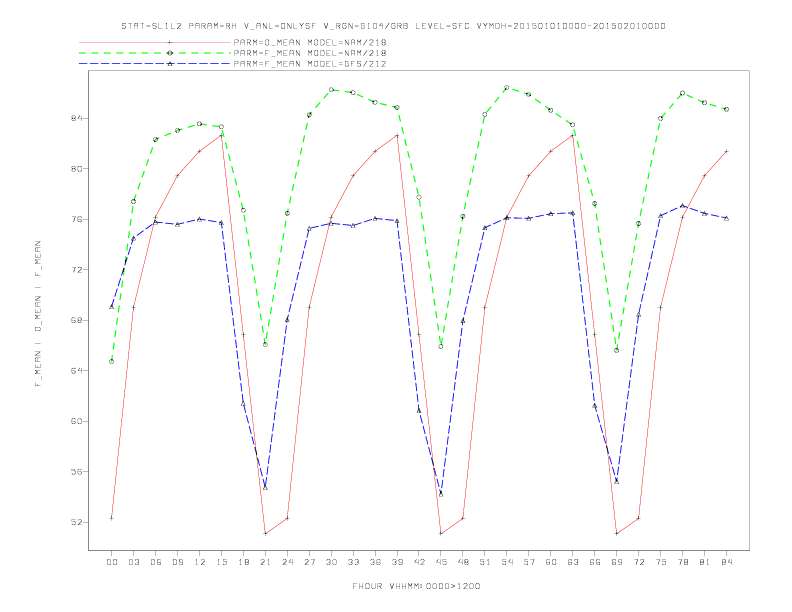
Task: Click x-axis forecast hour label 60
Action: click(x=551, y=562)
